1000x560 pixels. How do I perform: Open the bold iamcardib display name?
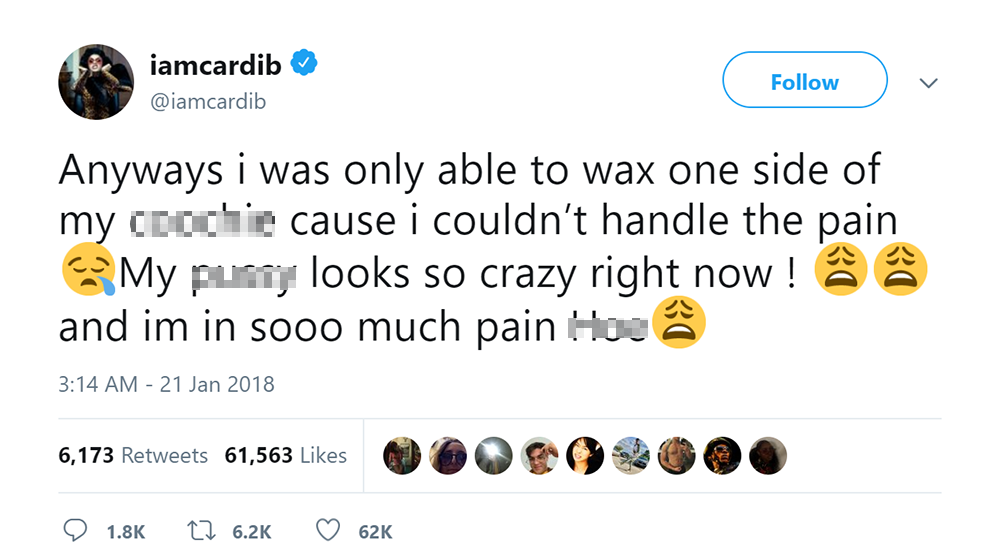(x=216, y=66)
